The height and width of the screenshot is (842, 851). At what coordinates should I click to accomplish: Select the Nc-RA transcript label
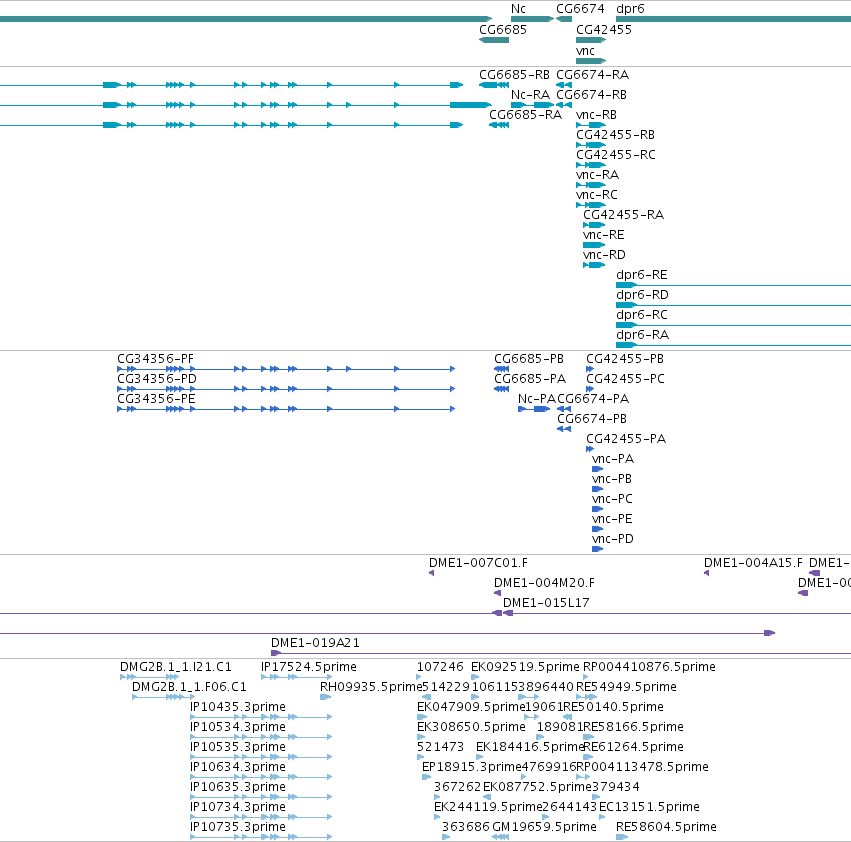click(x=530, y=95)
